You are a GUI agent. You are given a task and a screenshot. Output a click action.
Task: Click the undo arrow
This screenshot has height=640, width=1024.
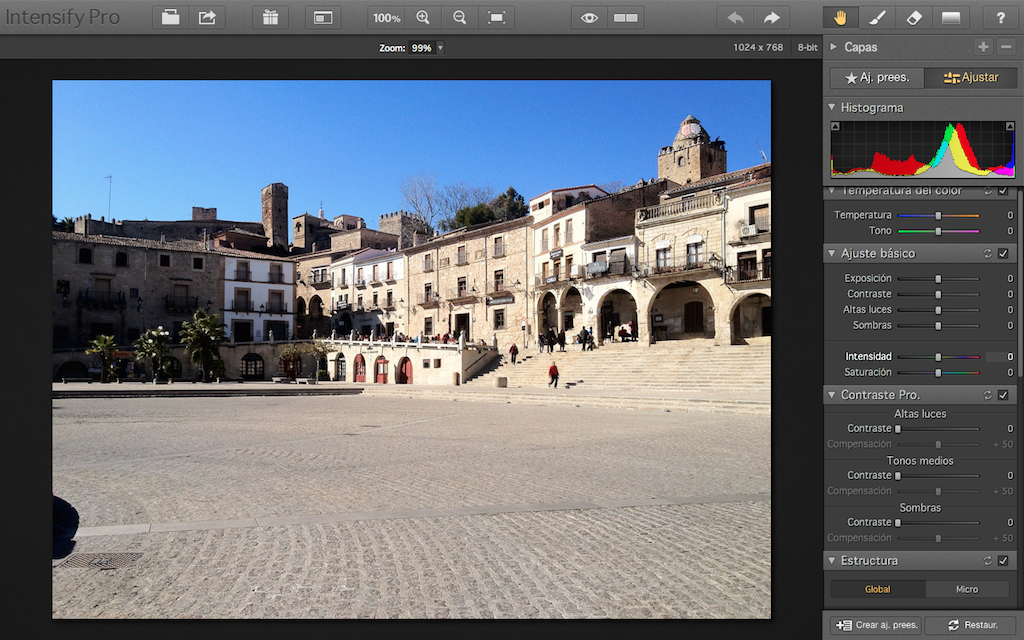coord(735,18)
